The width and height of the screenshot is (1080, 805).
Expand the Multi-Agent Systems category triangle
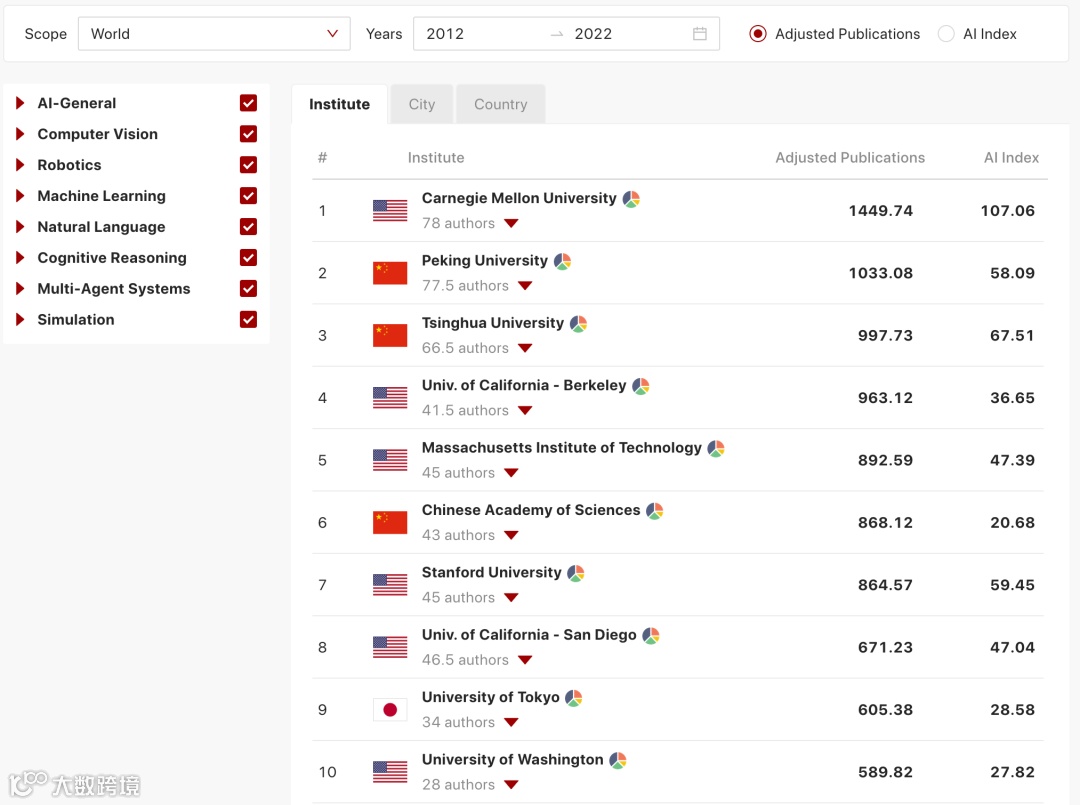coord(20,289)
